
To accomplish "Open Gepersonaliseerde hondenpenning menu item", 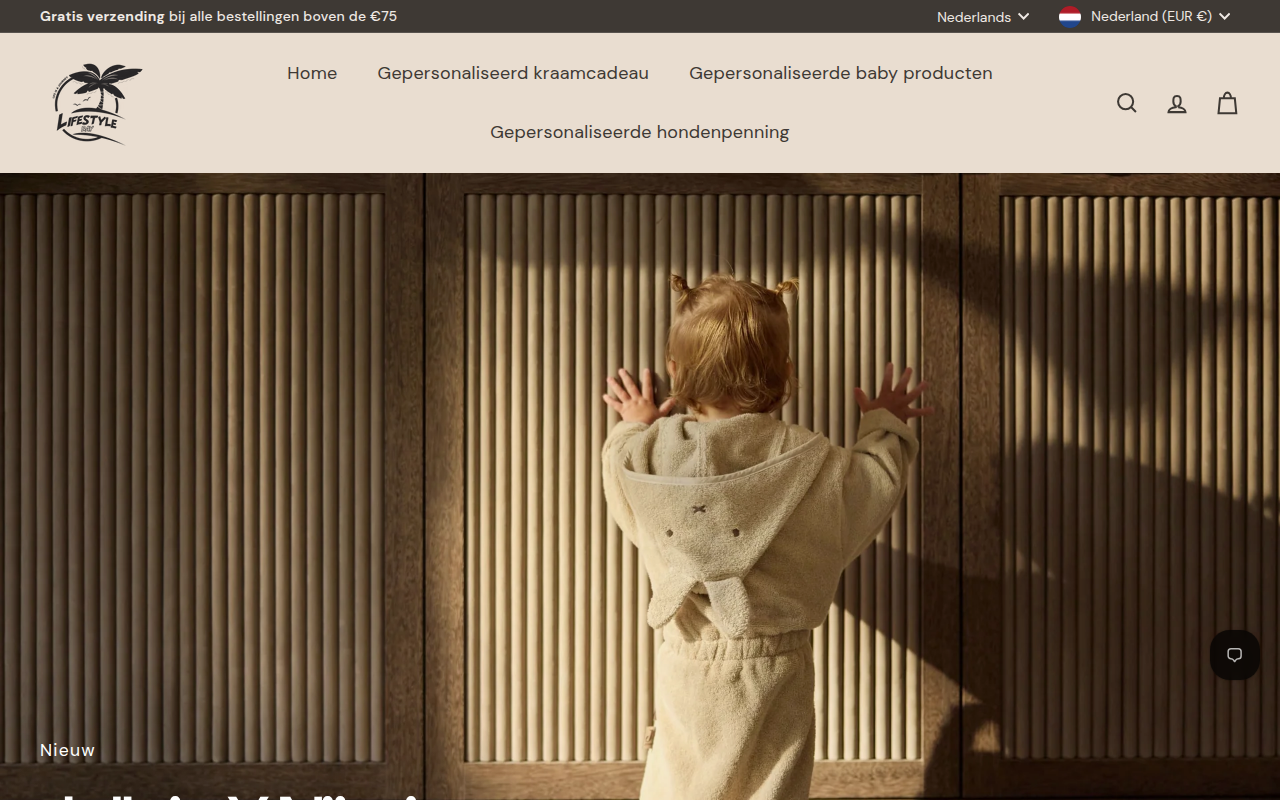I will tap(640, 132).
